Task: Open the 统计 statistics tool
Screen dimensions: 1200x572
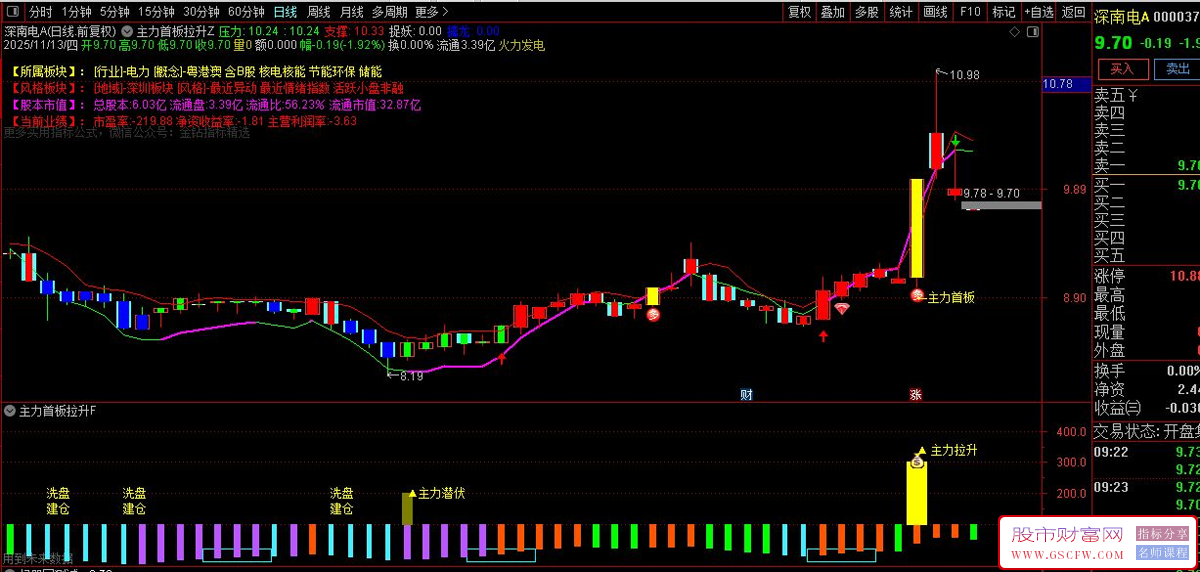Action: coord(900,12)
